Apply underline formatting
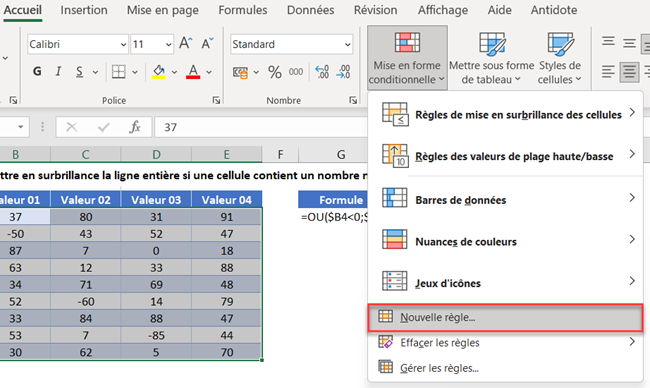 click(x=79, y=72)
